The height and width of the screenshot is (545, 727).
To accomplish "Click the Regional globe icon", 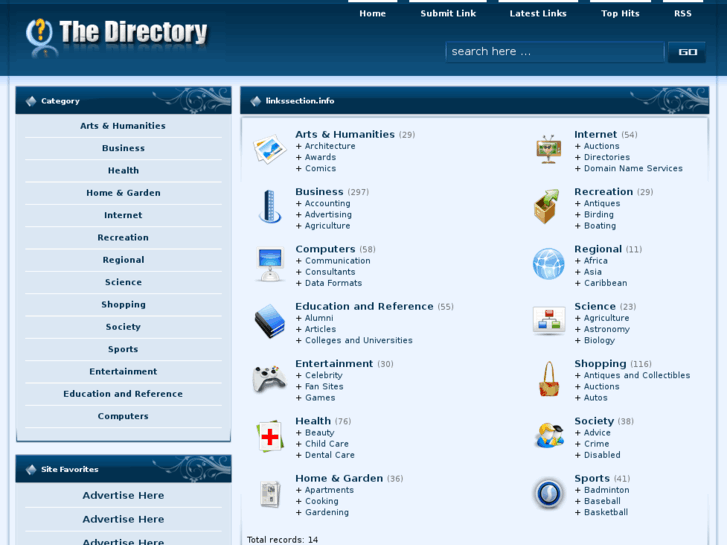I will 548,264.
